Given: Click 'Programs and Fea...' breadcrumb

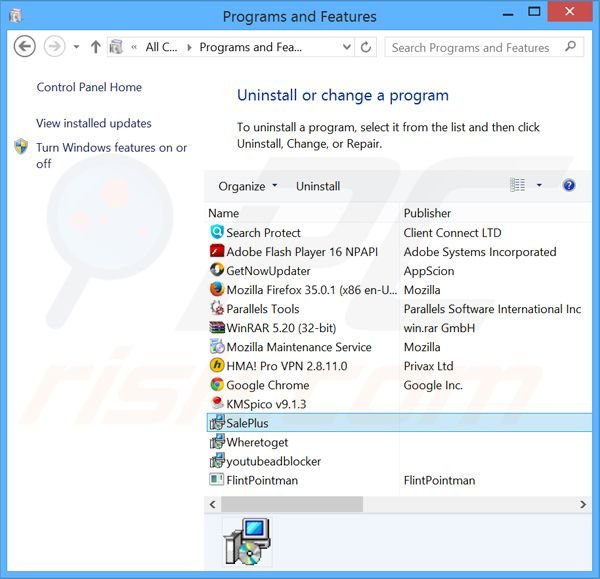Looking at the screenshot, I should pos(251,47).
